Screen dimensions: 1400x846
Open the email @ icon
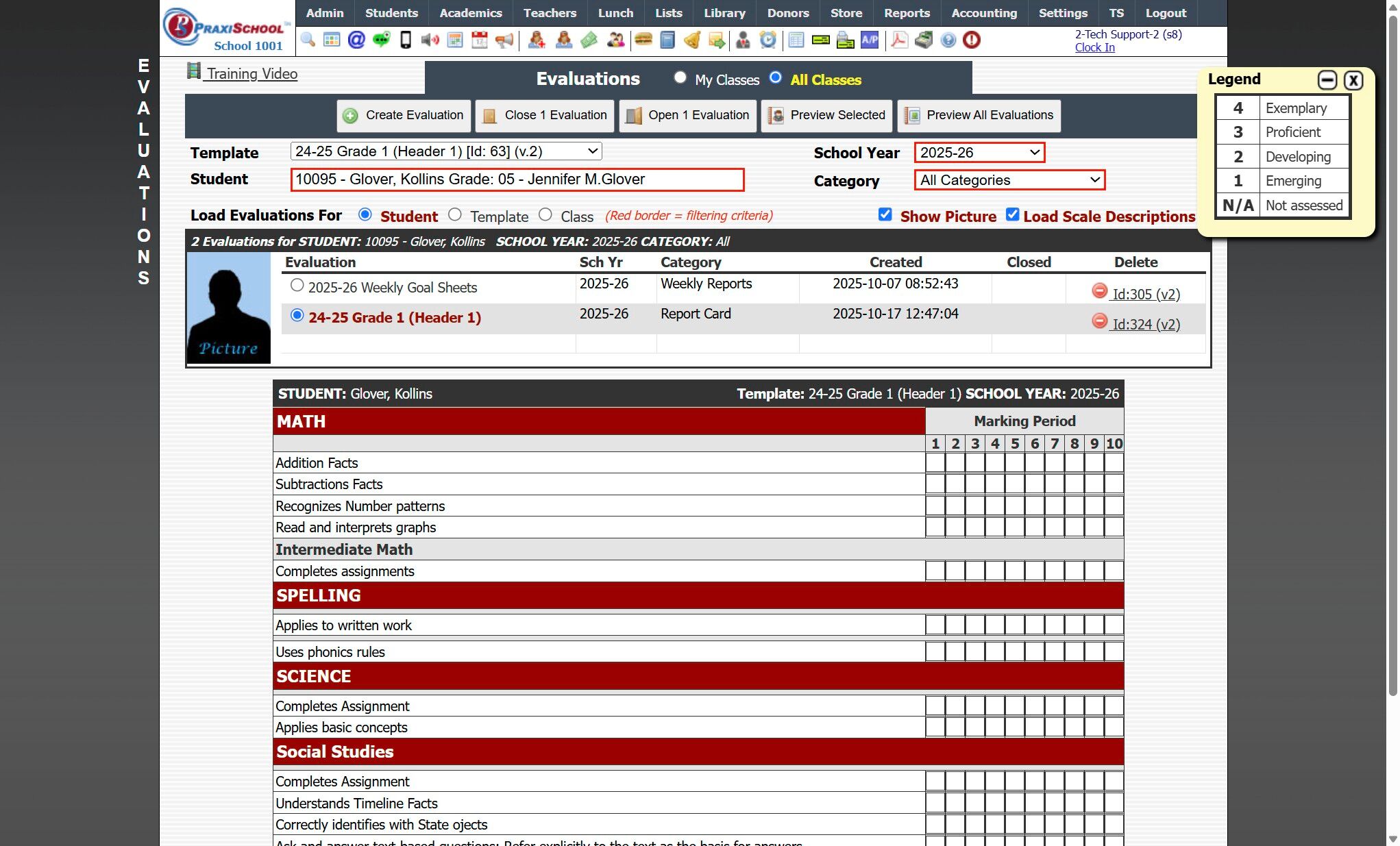coord(356,40)
